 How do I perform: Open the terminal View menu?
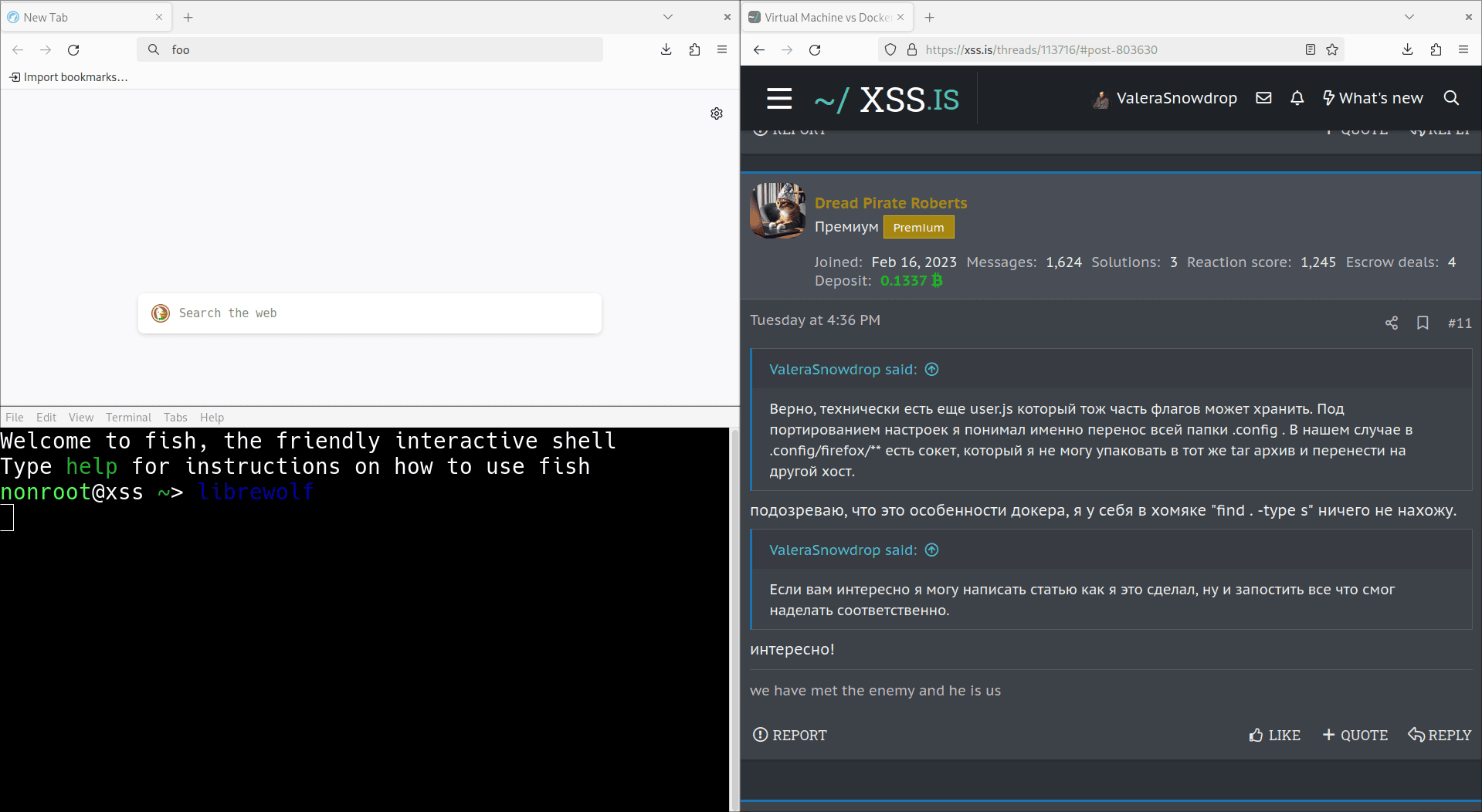pos(81,418)
